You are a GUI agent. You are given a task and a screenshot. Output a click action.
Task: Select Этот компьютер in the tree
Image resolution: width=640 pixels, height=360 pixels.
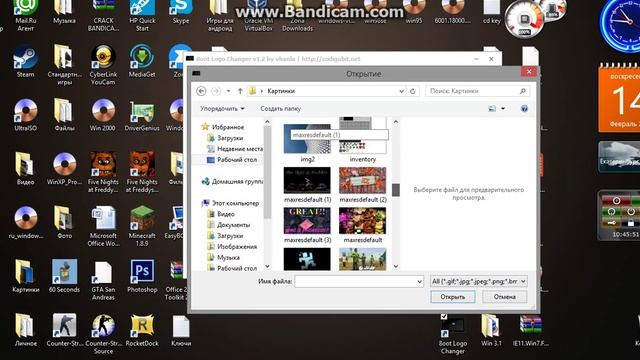231,203
